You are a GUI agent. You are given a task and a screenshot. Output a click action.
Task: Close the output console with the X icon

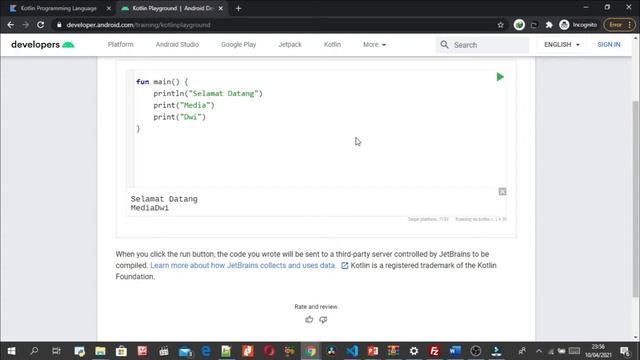(x=502, y=192)
